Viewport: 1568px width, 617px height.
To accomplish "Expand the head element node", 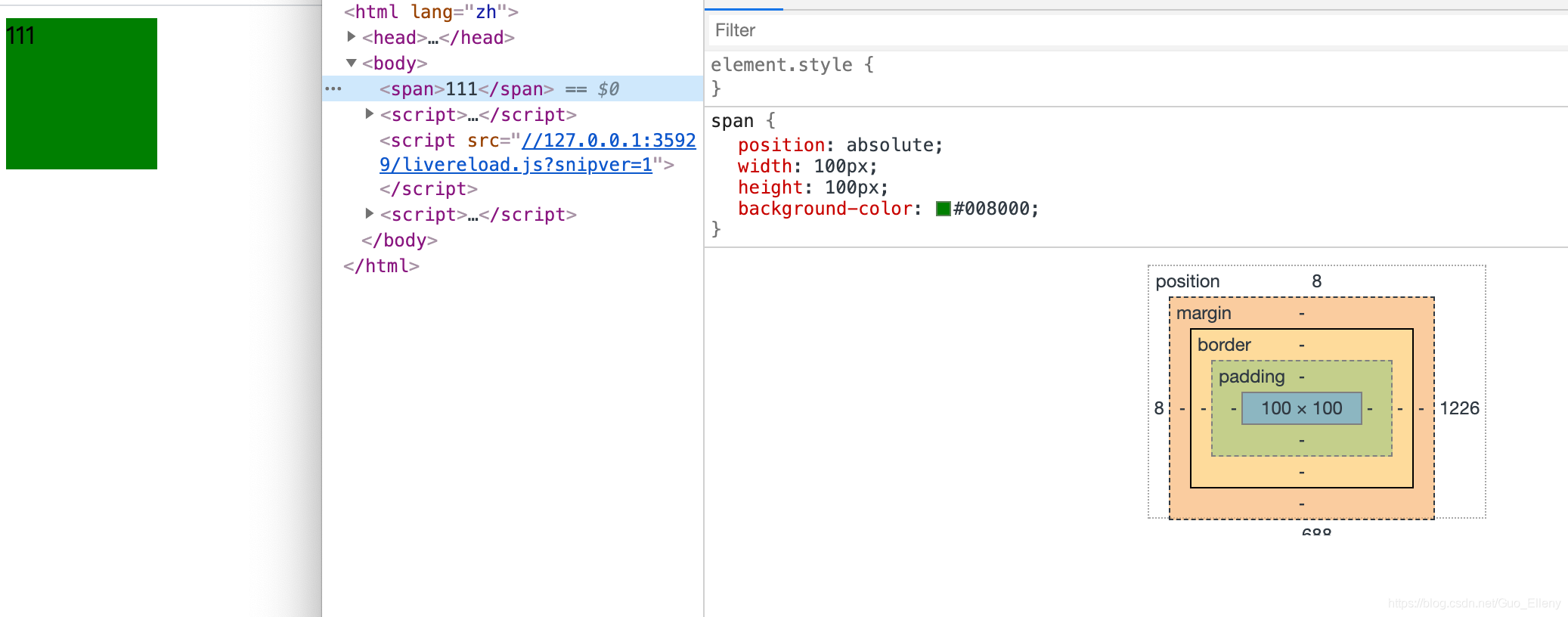I will coord(351,36).
